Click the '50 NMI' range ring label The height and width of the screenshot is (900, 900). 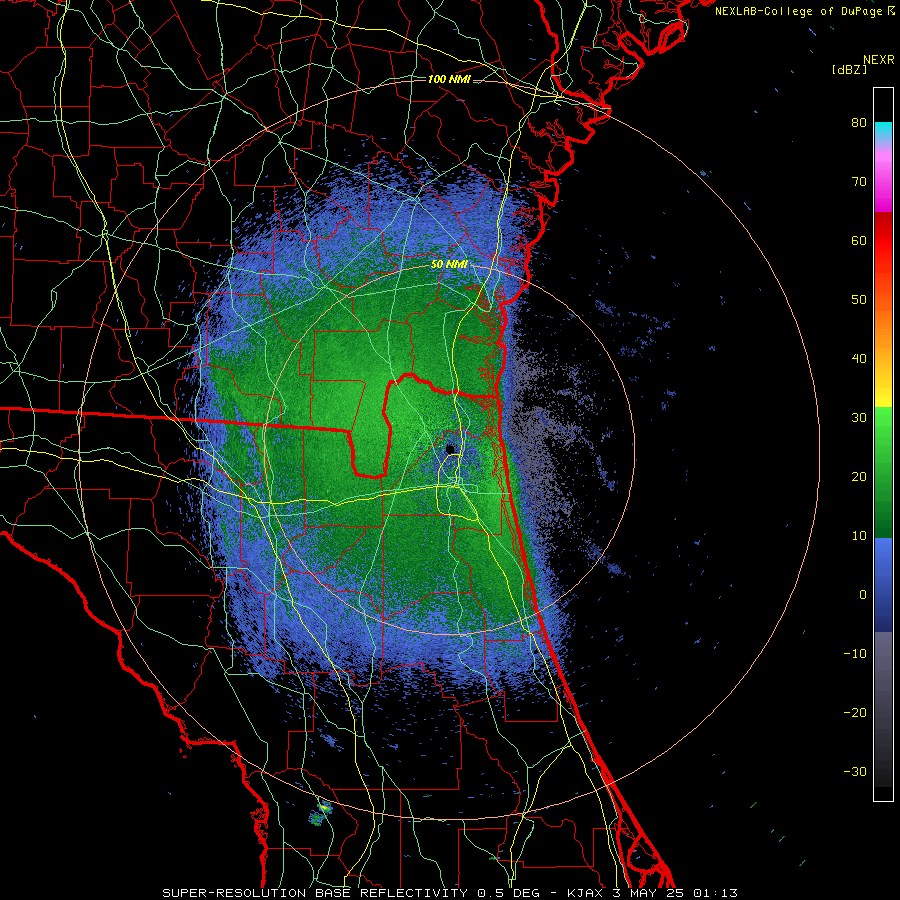449,264
